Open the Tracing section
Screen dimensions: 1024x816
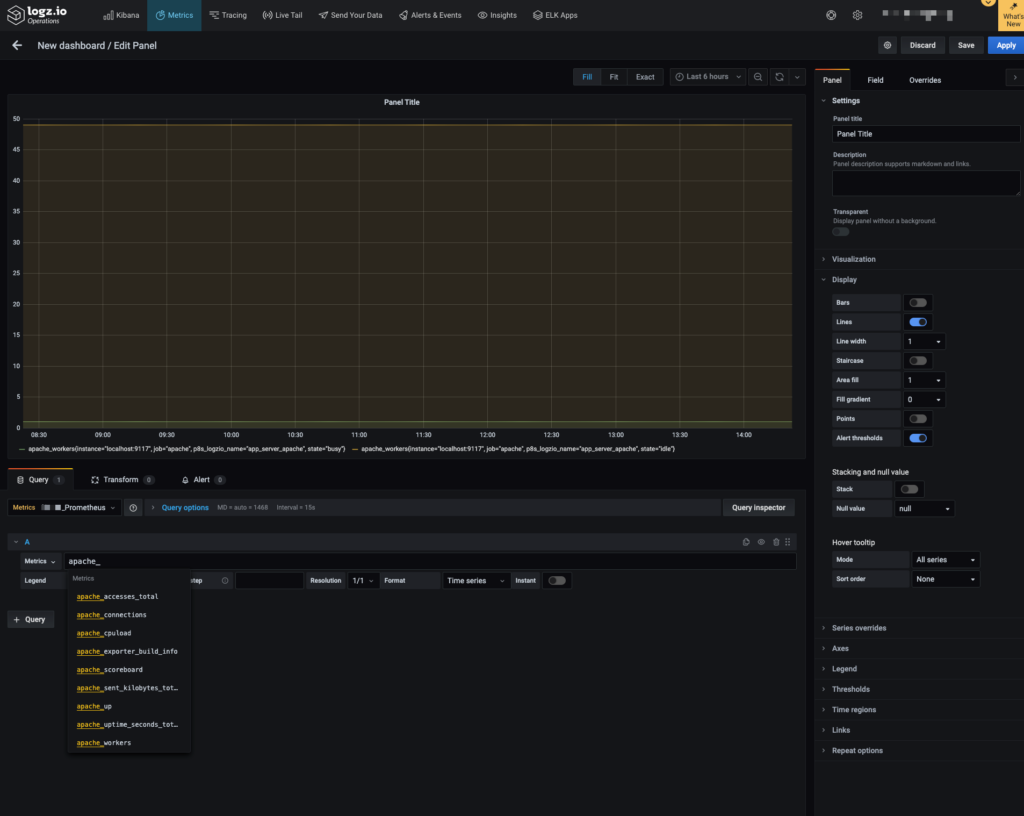pos(228,15)
